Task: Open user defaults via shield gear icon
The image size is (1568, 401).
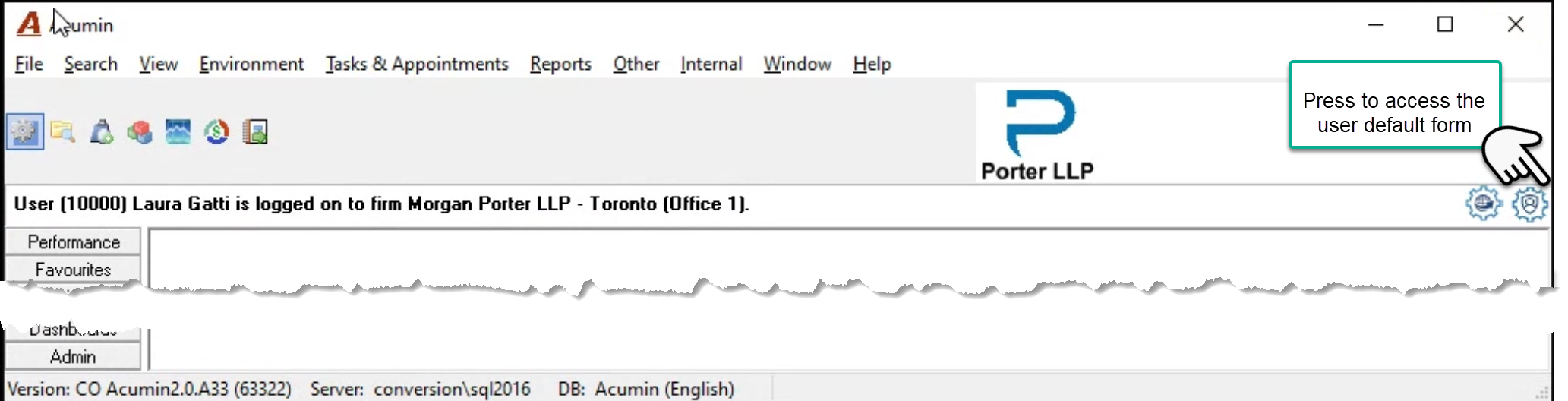Action: click(1529, 204)
